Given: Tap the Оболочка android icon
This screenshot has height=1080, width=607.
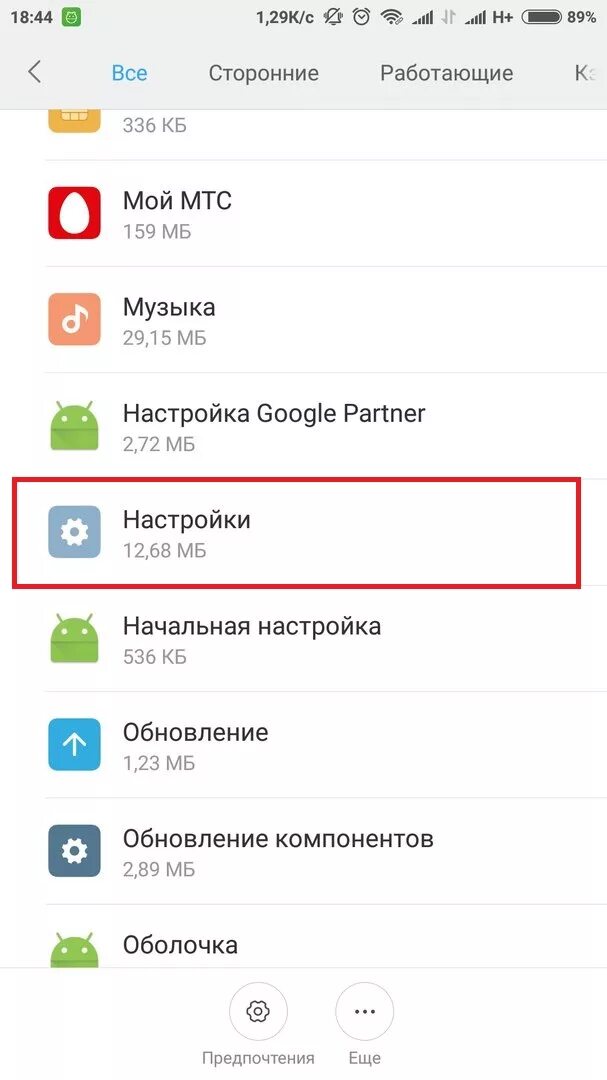Looking at the screenshot, I should click(x=74, y=951).
